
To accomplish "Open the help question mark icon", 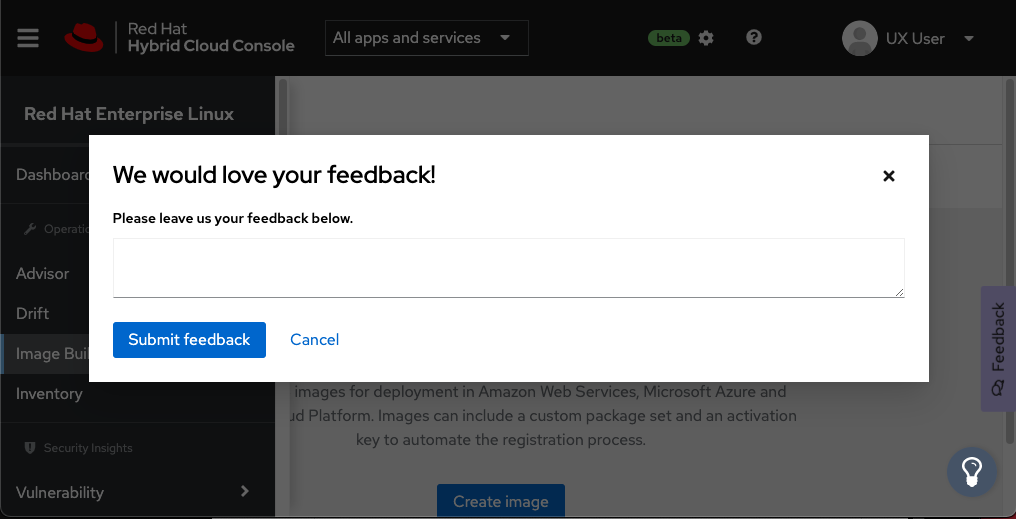I will click(x=754, y=38).
